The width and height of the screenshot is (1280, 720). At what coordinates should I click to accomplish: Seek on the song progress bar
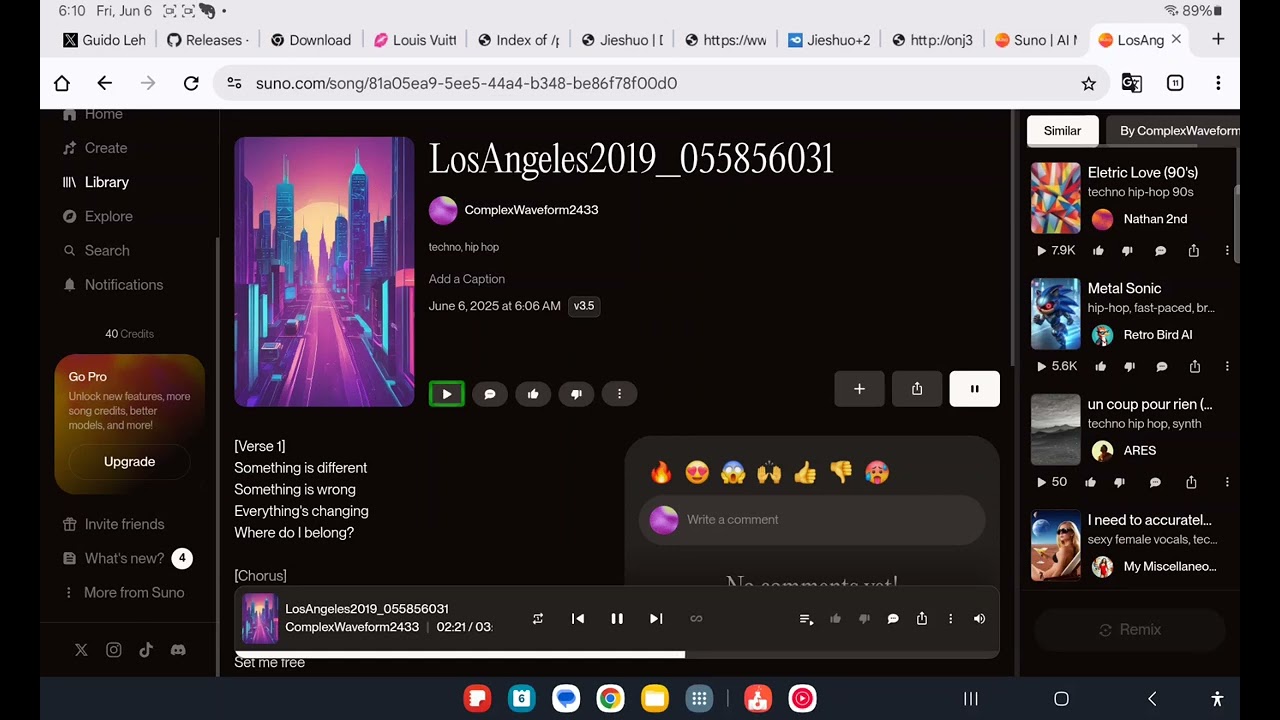pos(617,655)
